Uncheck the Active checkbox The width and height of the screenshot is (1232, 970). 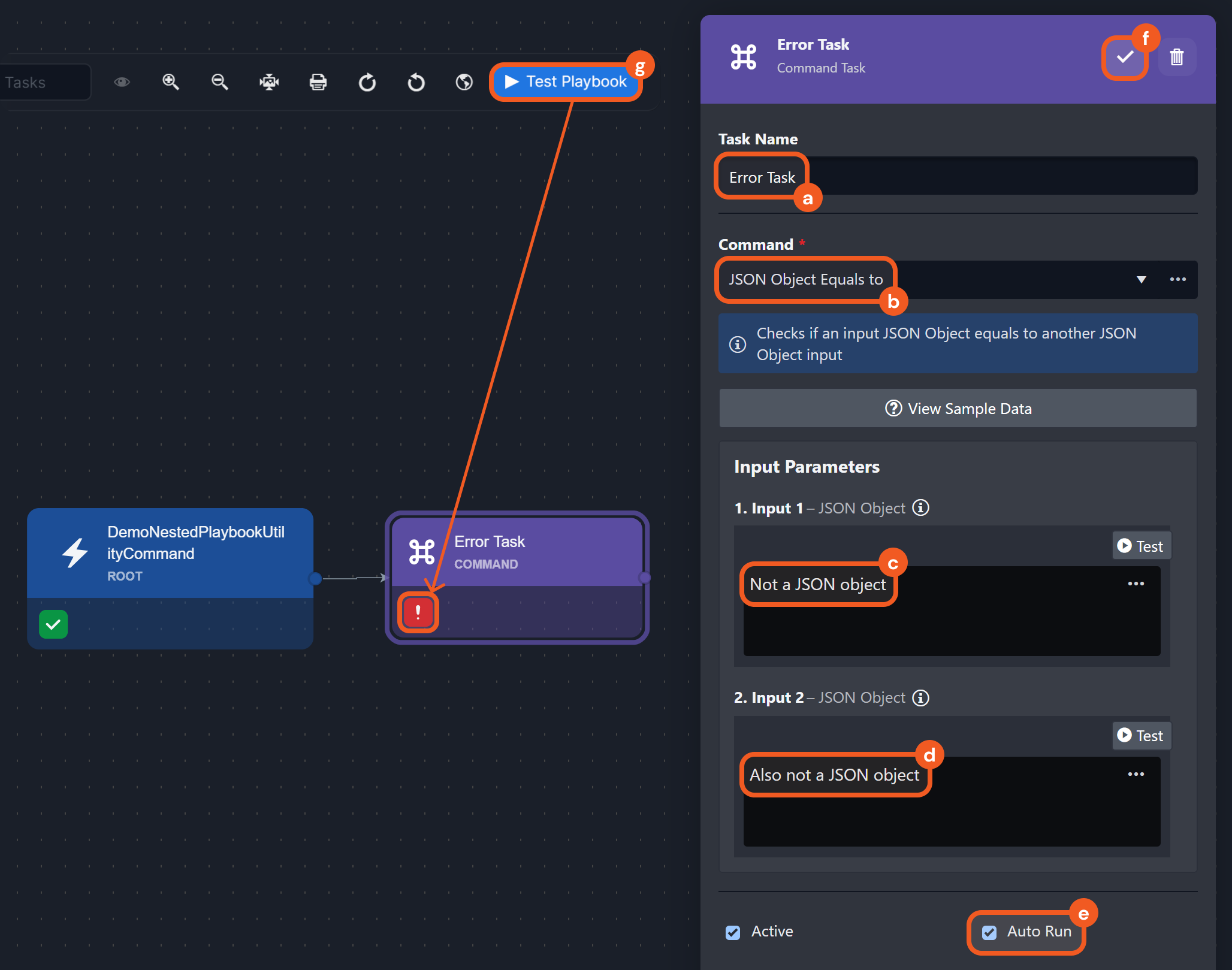[733, 932]
